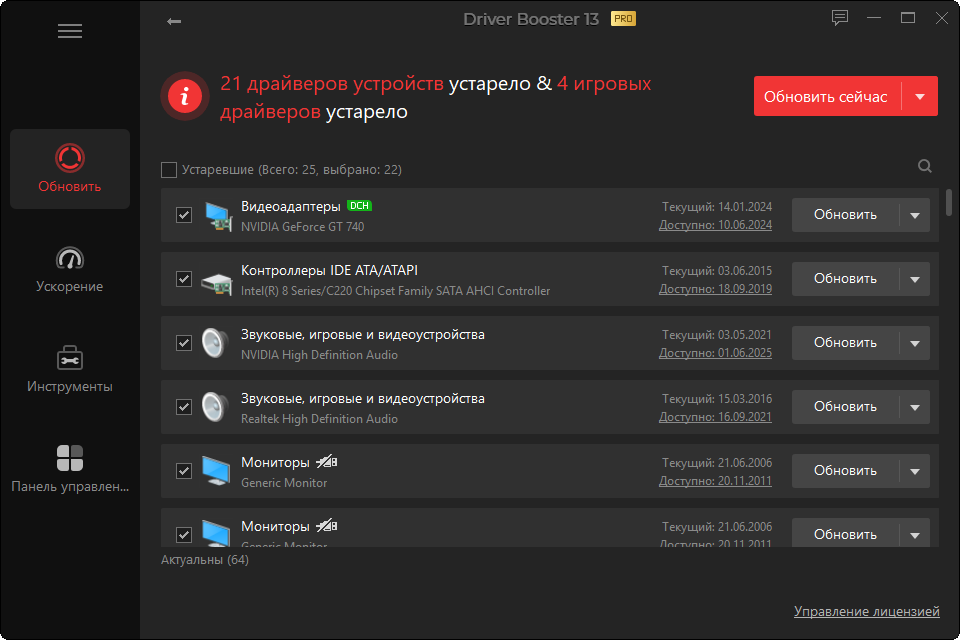Image resolution: width=960 pixels, height=640 pixels.
Task: Select the Обновить tab in sidebar
Action: click(x=70, y=169)
